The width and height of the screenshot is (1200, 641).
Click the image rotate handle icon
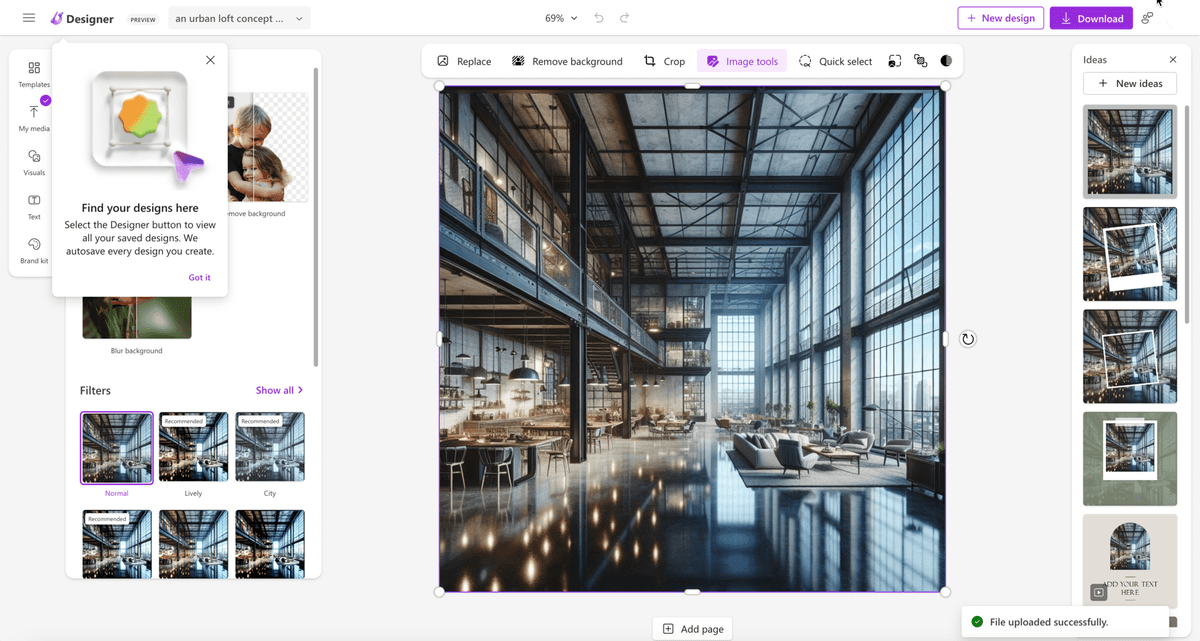pyautogui.click(x=967, y=339)
